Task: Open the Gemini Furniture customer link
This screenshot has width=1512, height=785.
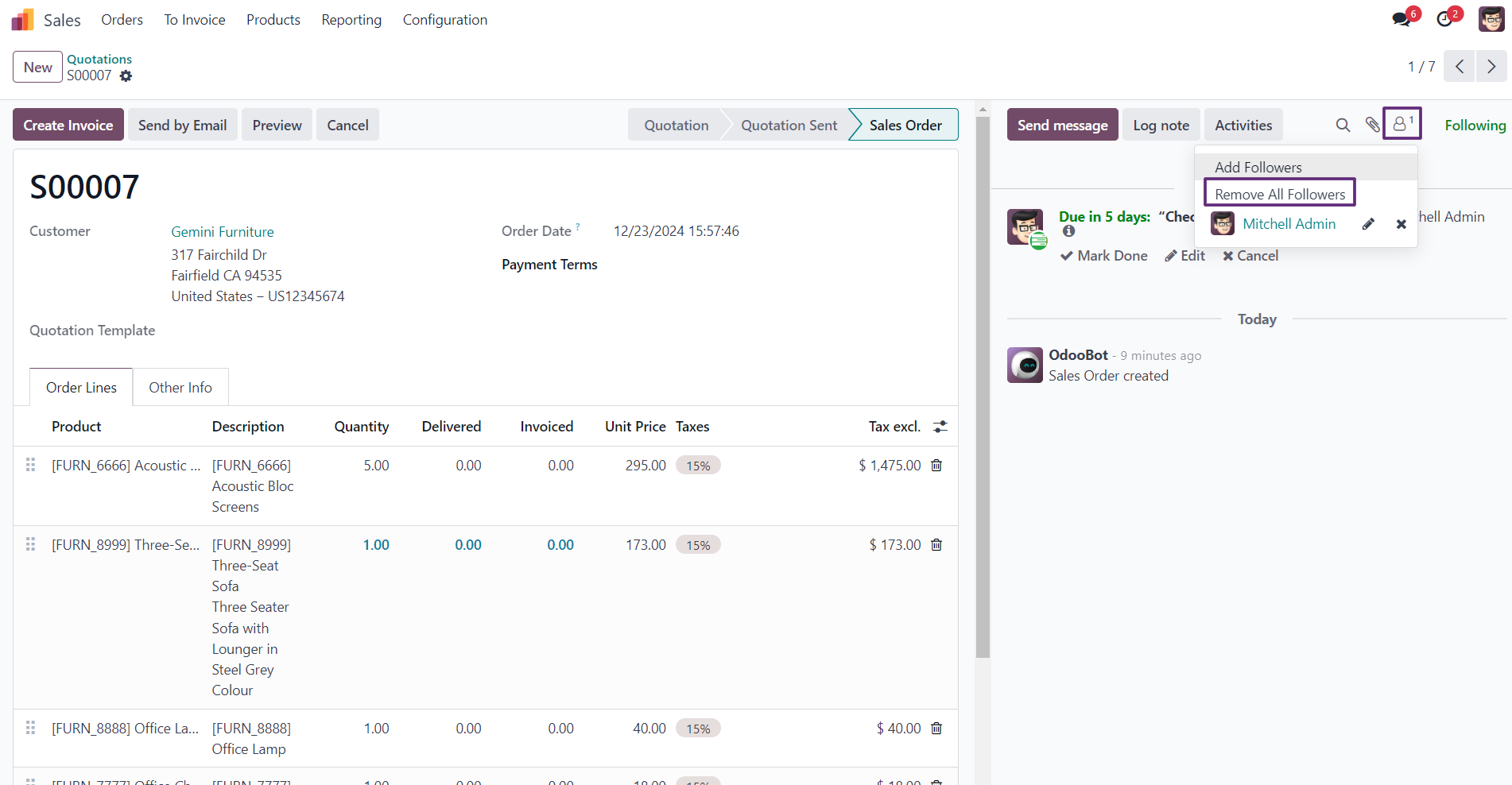Action: [223, 232]
